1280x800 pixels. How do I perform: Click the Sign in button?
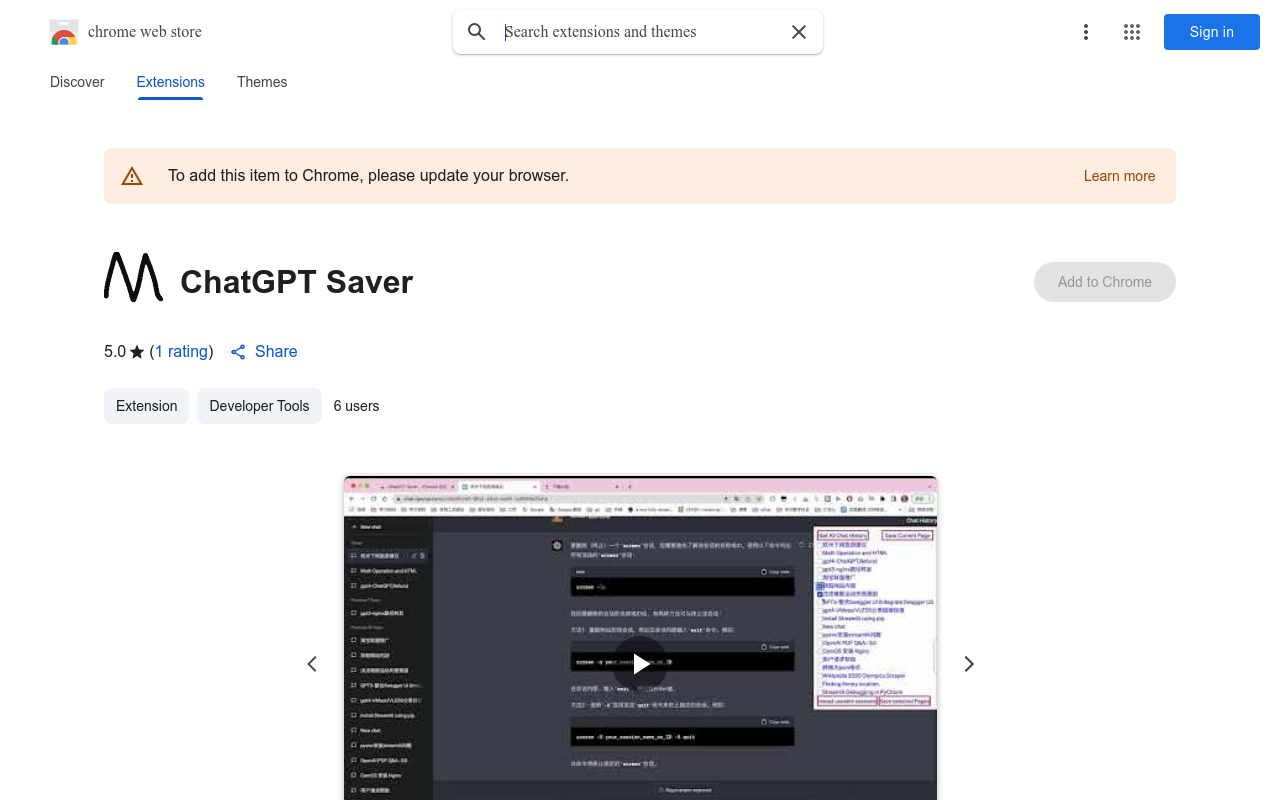[x=1212, y=32]
